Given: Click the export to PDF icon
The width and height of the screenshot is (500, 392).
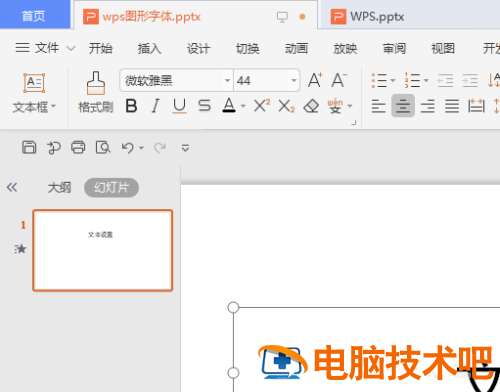Looking at the screenshot, I should point(54,148).
